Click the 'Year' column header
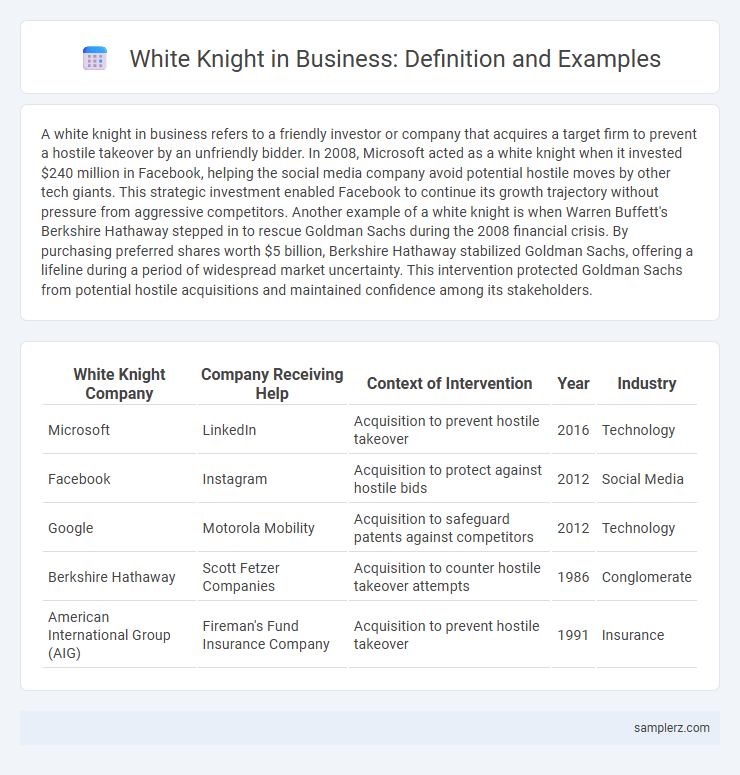The image size is (740, 775). click(x=573, y=384)
